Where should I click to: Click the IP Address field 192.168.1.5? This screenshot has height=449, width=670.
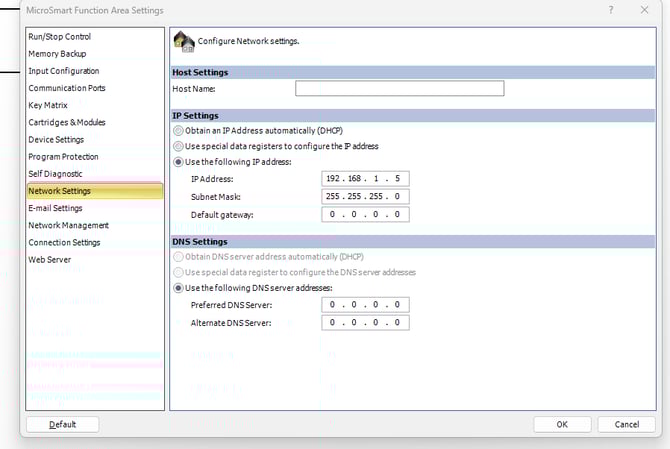[365, 179]
